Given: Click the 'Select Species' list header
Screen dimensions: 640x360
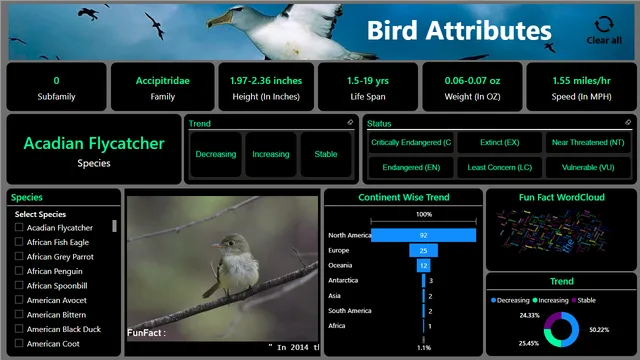Looking at the screenshot, I should tap(40, 214).
